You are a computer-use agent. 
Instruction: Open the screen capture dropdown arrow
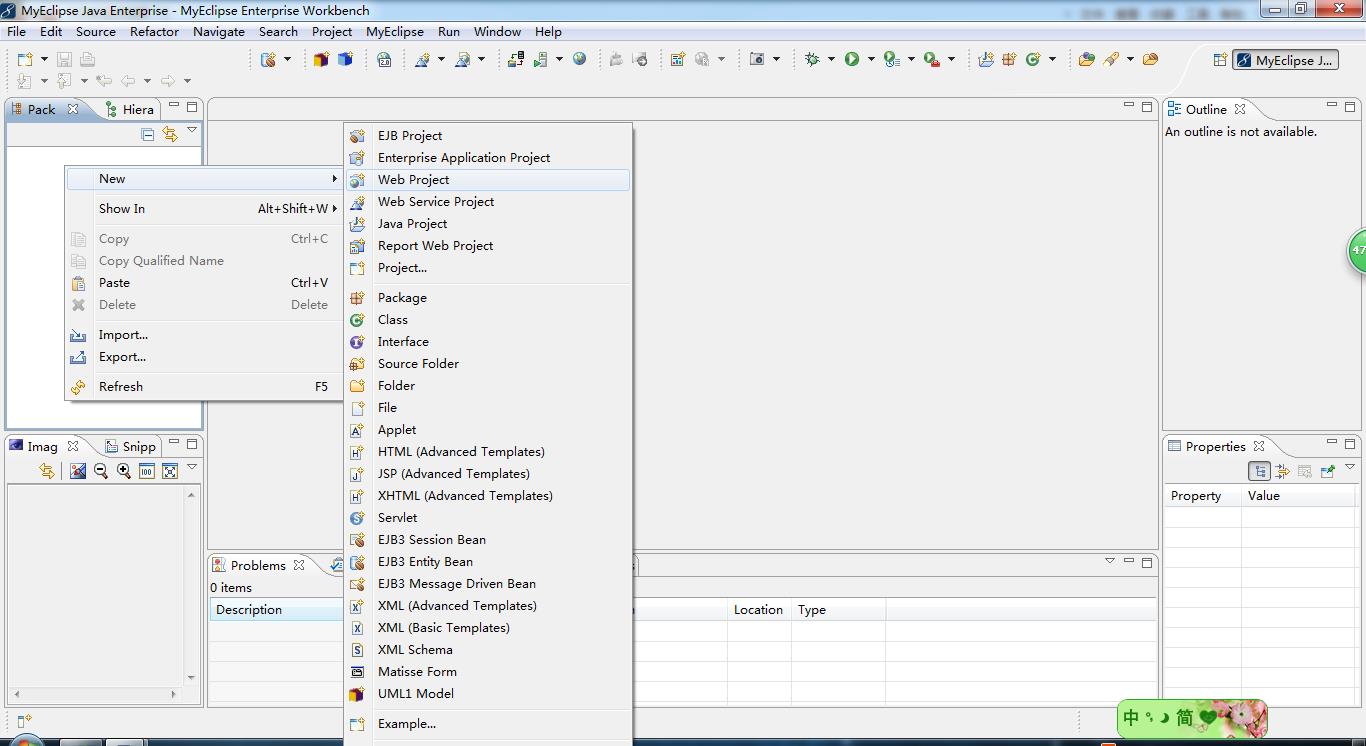[776, 60]
